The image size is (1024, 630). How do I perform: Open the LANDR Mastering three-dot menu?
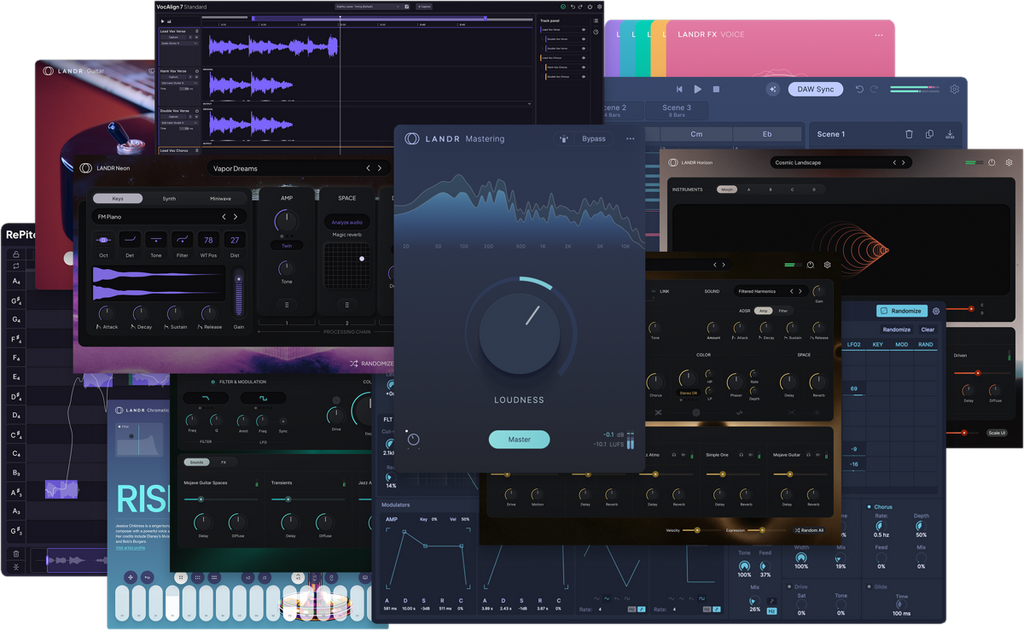tap(630, 138)
